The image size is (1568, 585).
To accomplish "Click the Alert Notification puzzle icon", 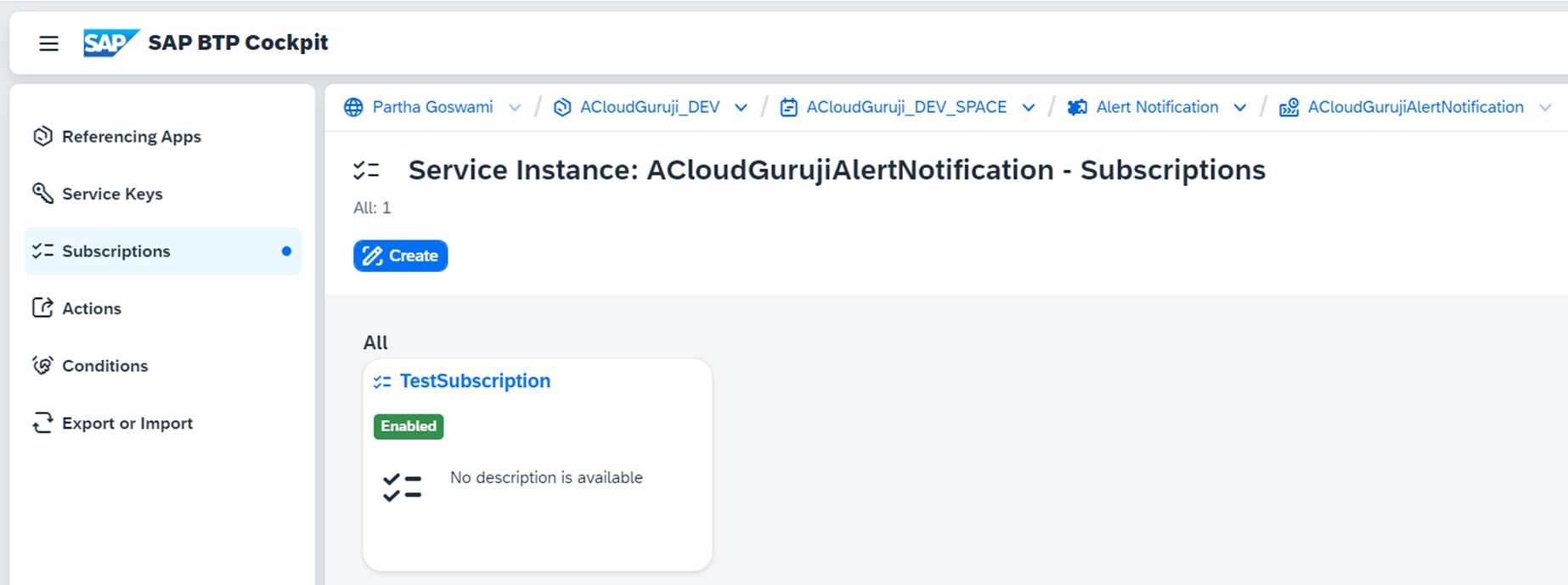I will [x=1077, y=107].
